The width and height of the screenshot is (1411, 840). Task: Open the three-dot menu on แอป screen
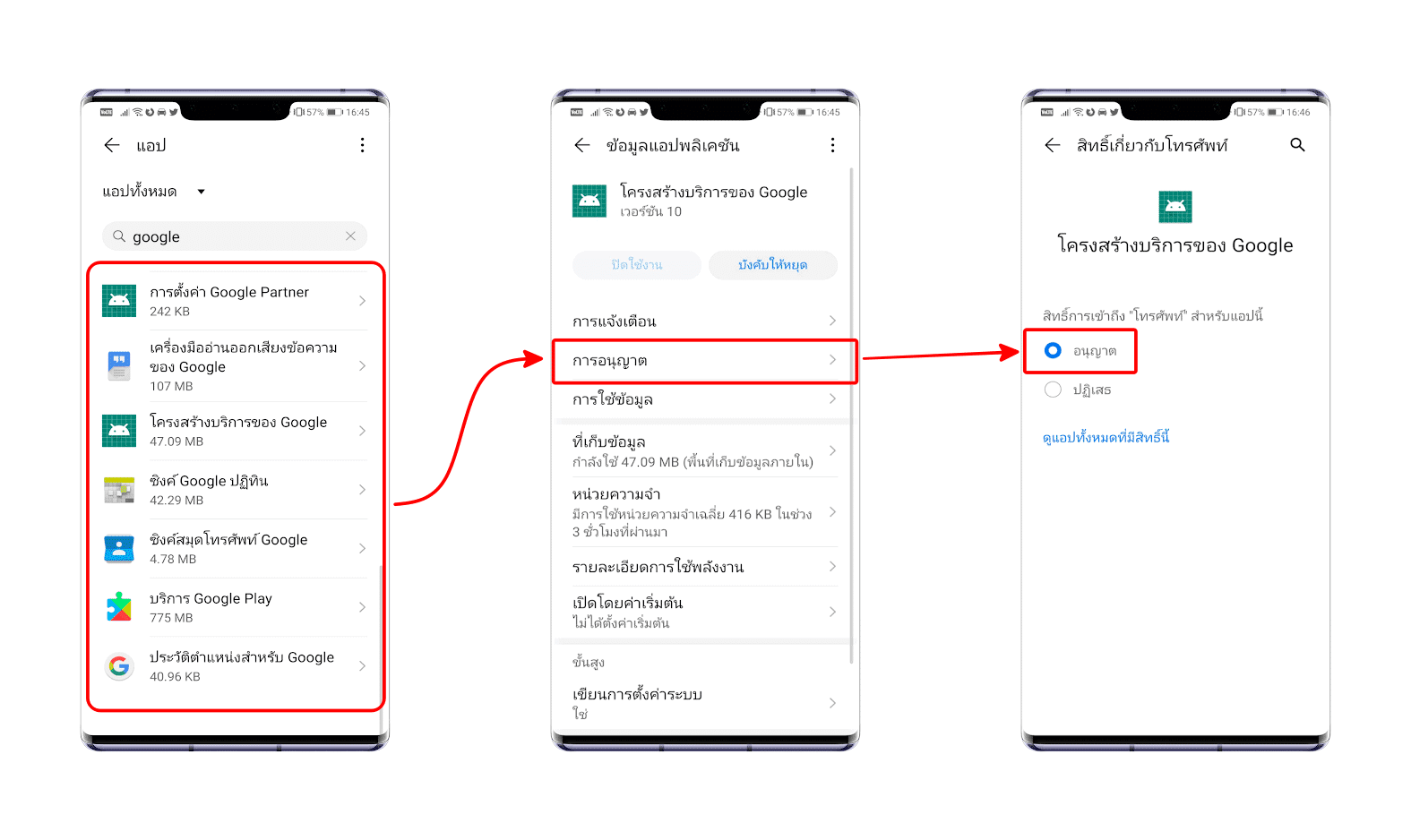(362, 145)
